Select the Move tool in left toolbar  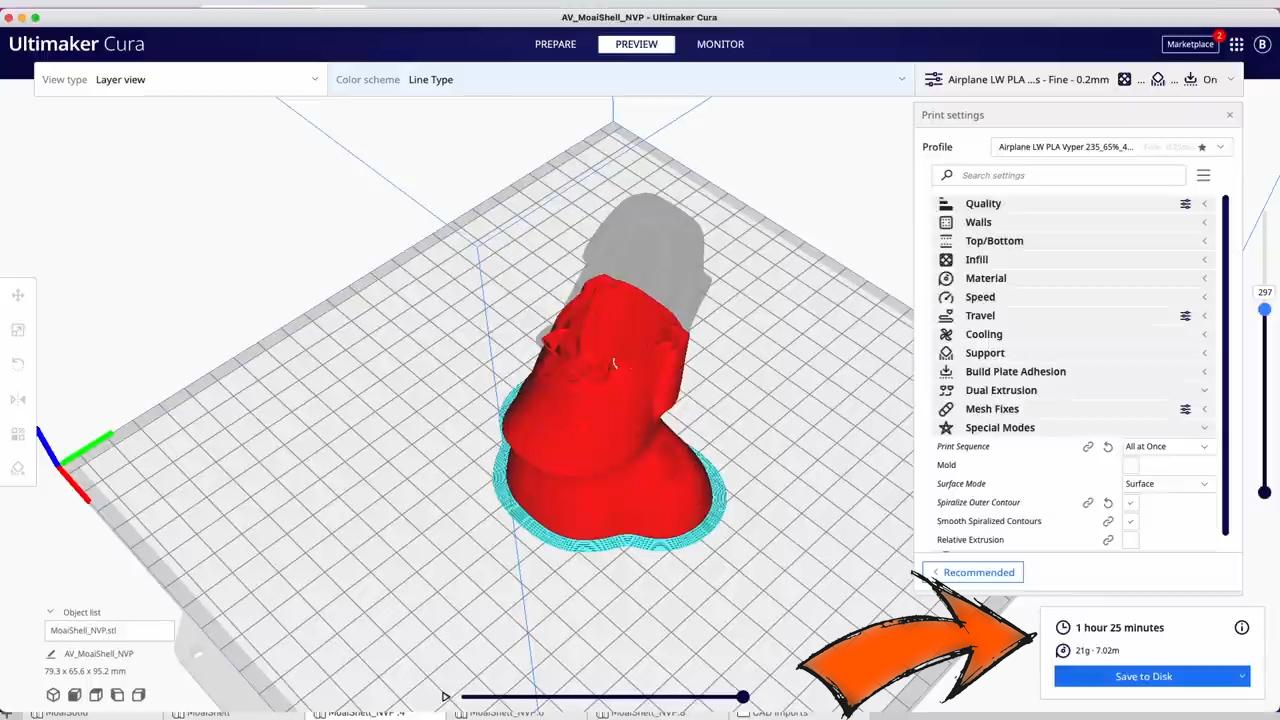(17, 295)
